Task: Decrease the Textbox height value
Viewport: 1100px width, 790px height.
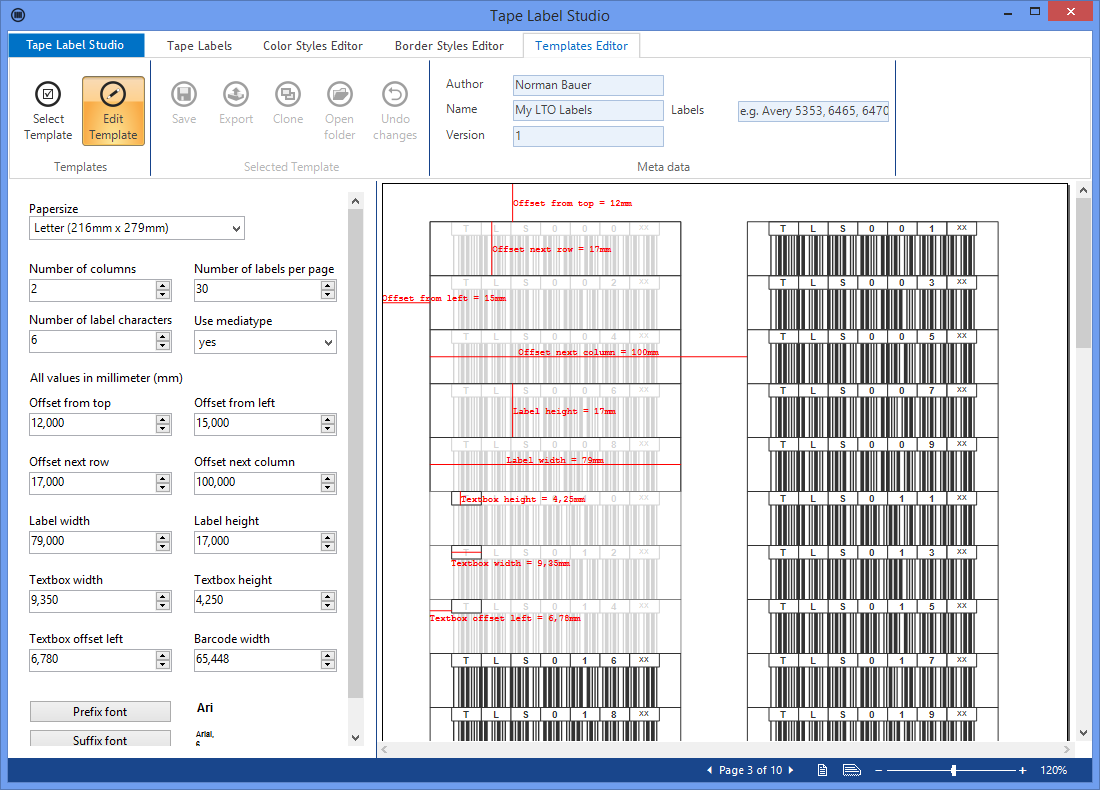Action: [328, 605]
